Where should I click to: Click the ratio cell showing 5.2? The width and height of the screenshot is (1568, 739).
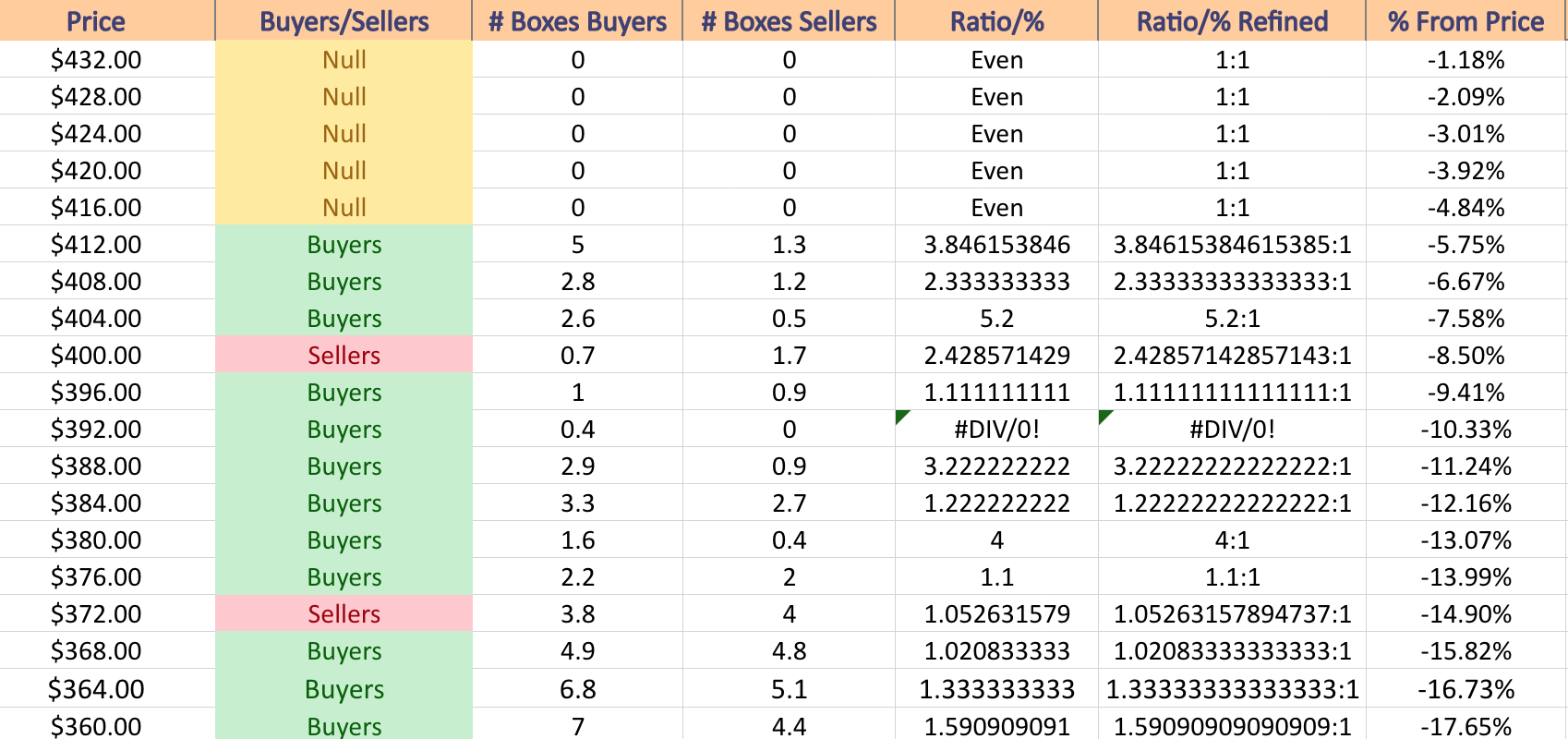(996, 319)
